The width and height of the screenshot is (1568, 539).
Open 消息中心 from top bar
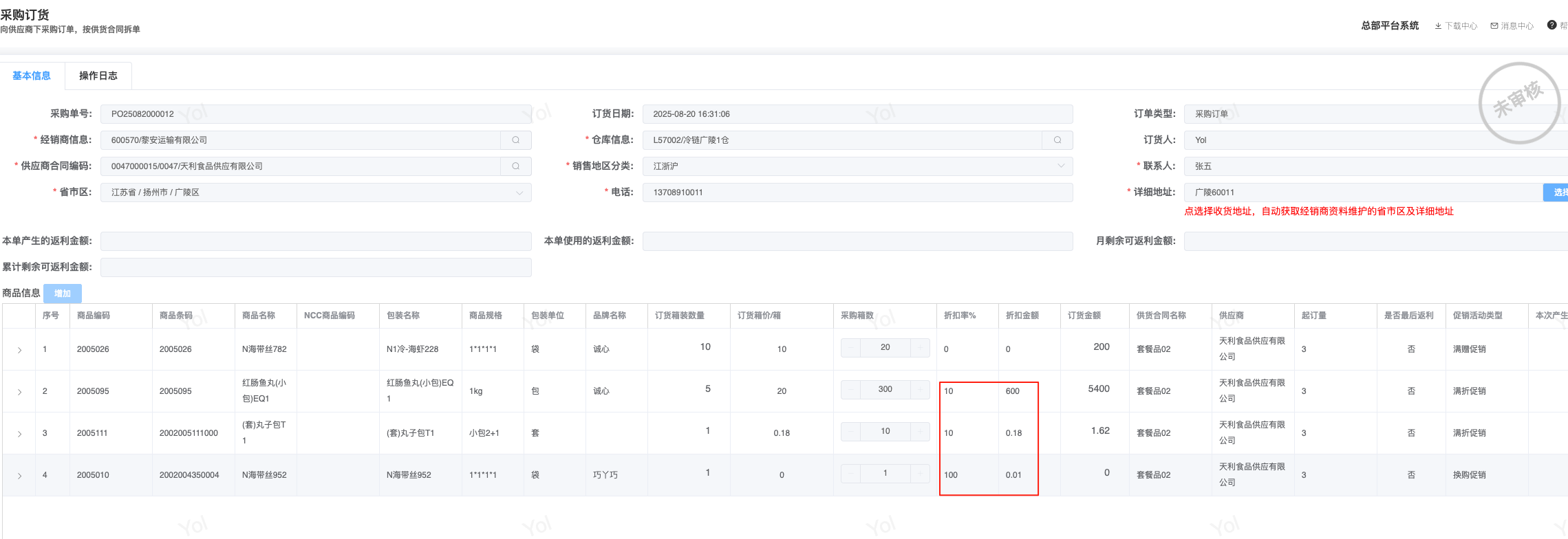pyautogui.click(x=1512, y=26)
